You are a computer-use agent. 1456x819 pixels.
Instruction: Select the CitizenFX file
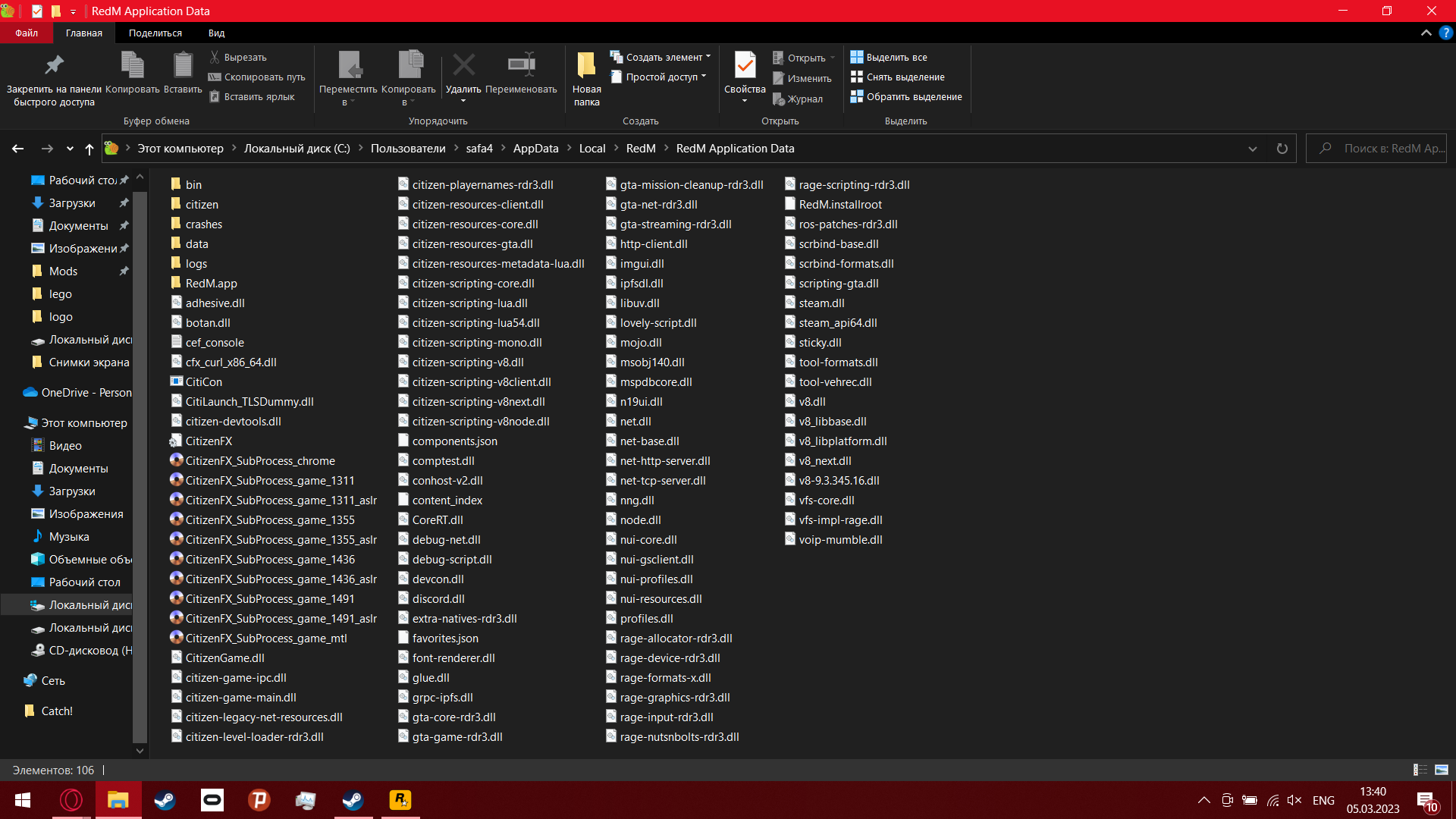coord(200,441)
